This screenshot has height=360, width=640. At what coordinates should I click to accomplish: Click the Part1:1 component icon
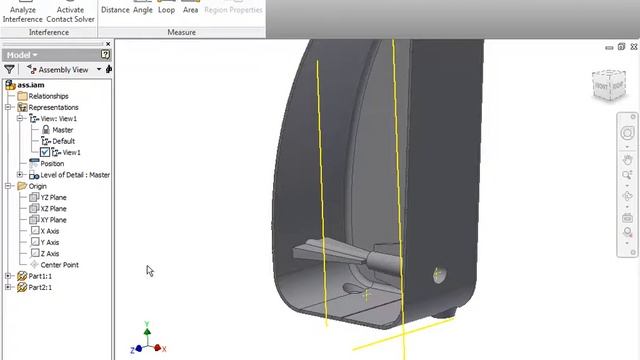(22, 276)
